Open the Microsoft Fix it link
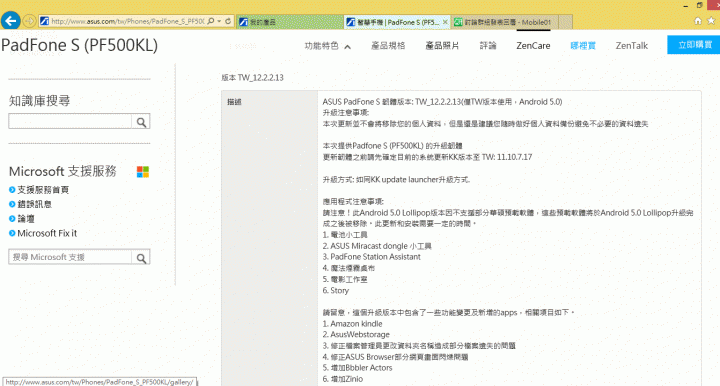This screenshot has width=720, height=386. point(47,233)
